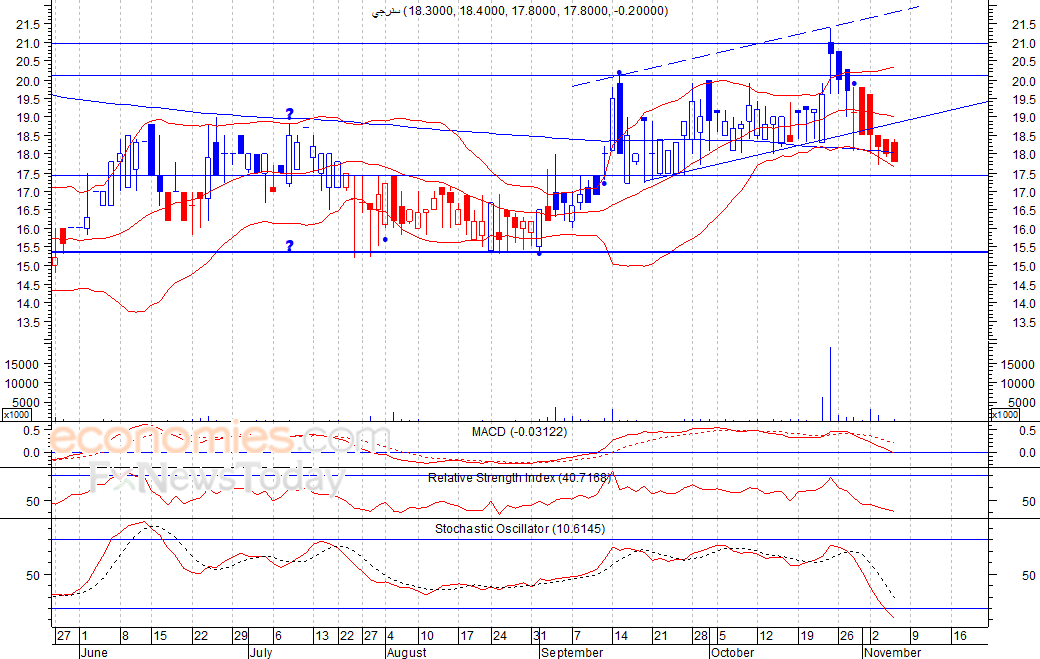1040x659 pixels.
Task: Click the upper blue question mark annotation
Action: pos(290,114)
